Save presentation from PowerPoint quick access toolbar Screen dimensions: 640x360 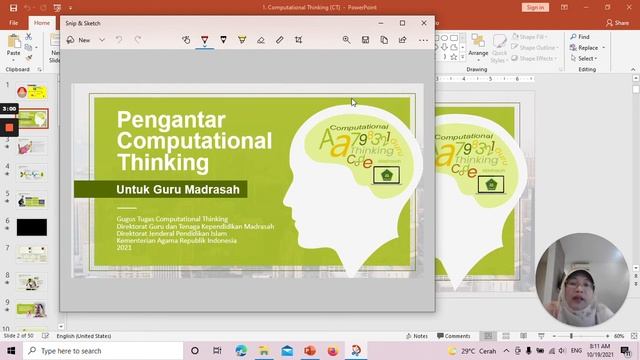click(13, 8)
